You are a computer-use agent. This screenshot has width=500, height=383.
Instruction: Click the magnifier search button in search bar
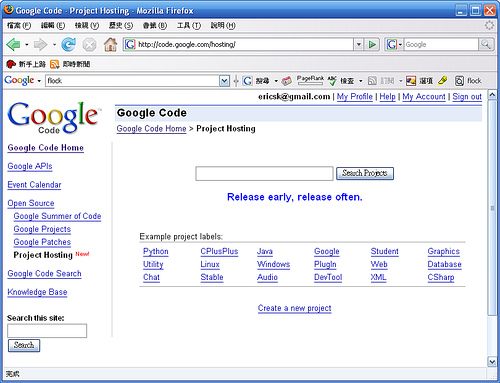(x=486, y=44)
